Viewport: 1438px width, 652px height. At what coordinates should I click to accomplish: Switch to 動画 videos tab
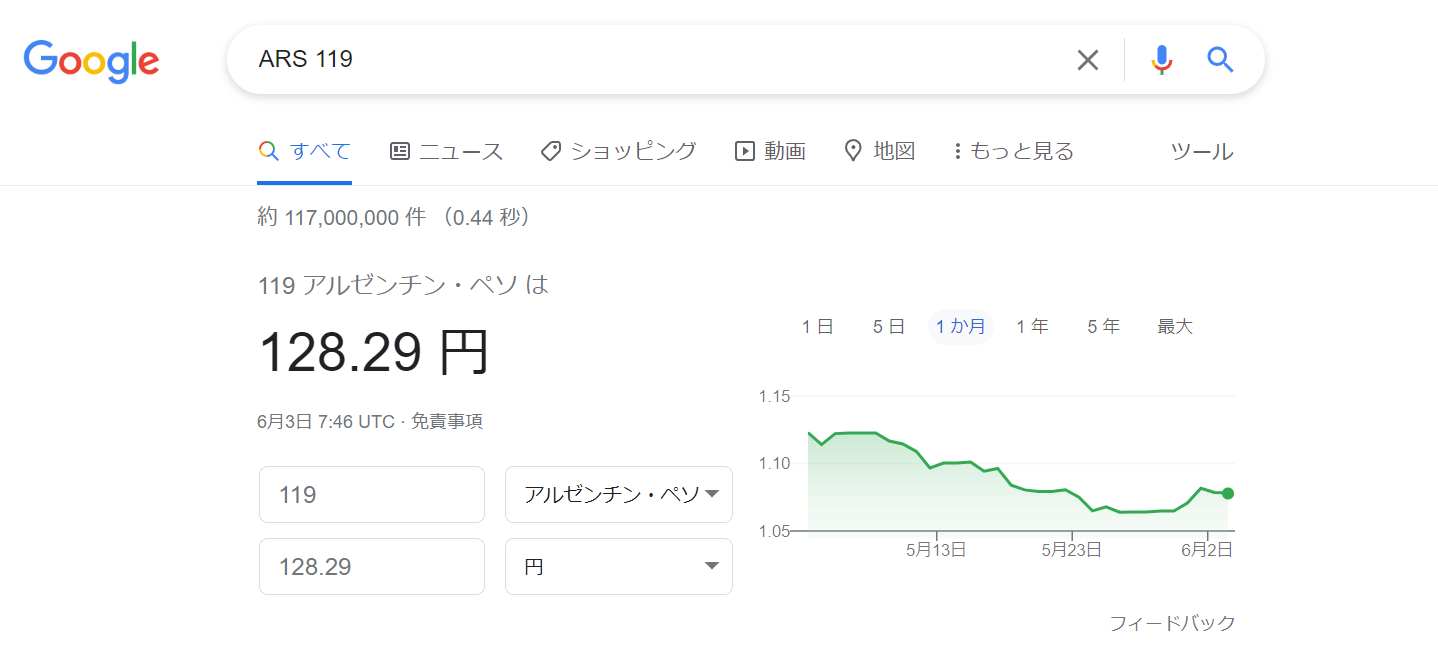(x=770, y=151)
